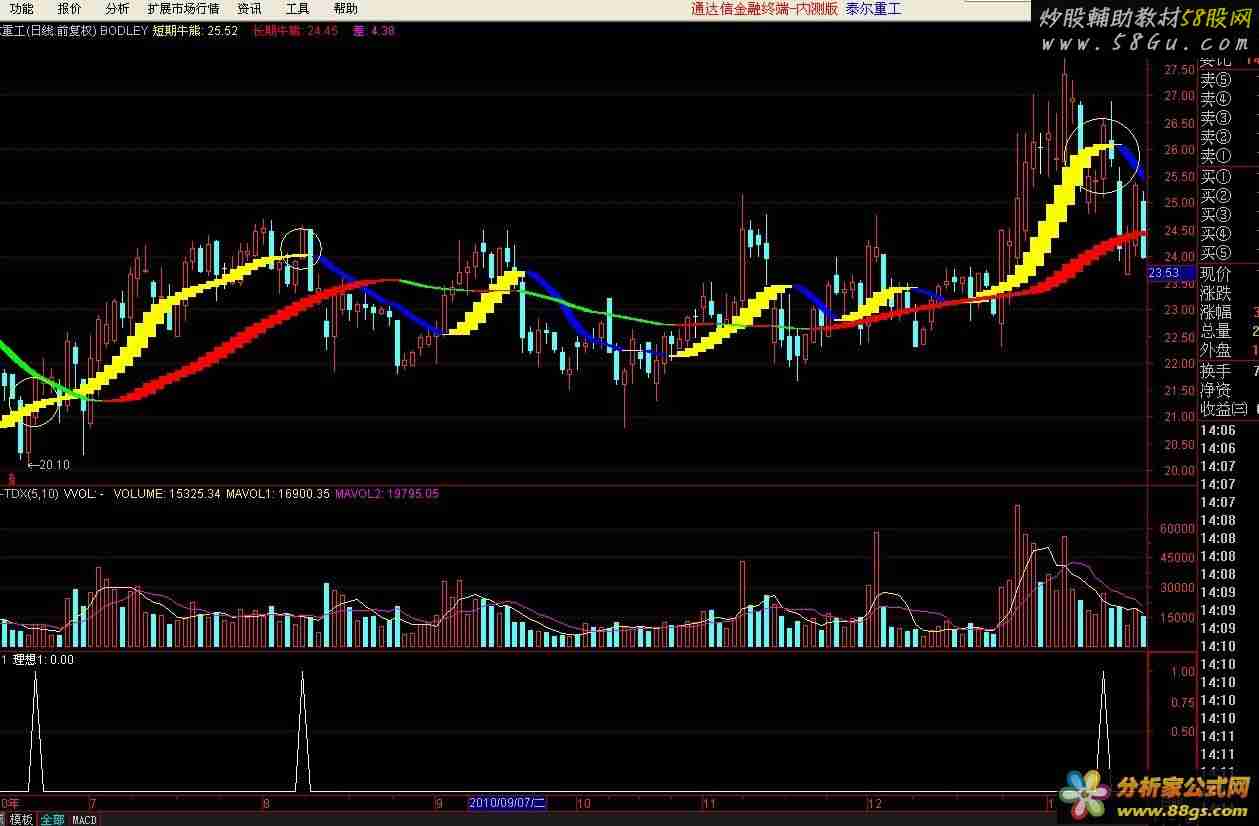Open the 分析 menu
Image resolution: width=1259 pixels, height=826 pixels.
pyautogui.click(x=117, y=9)
